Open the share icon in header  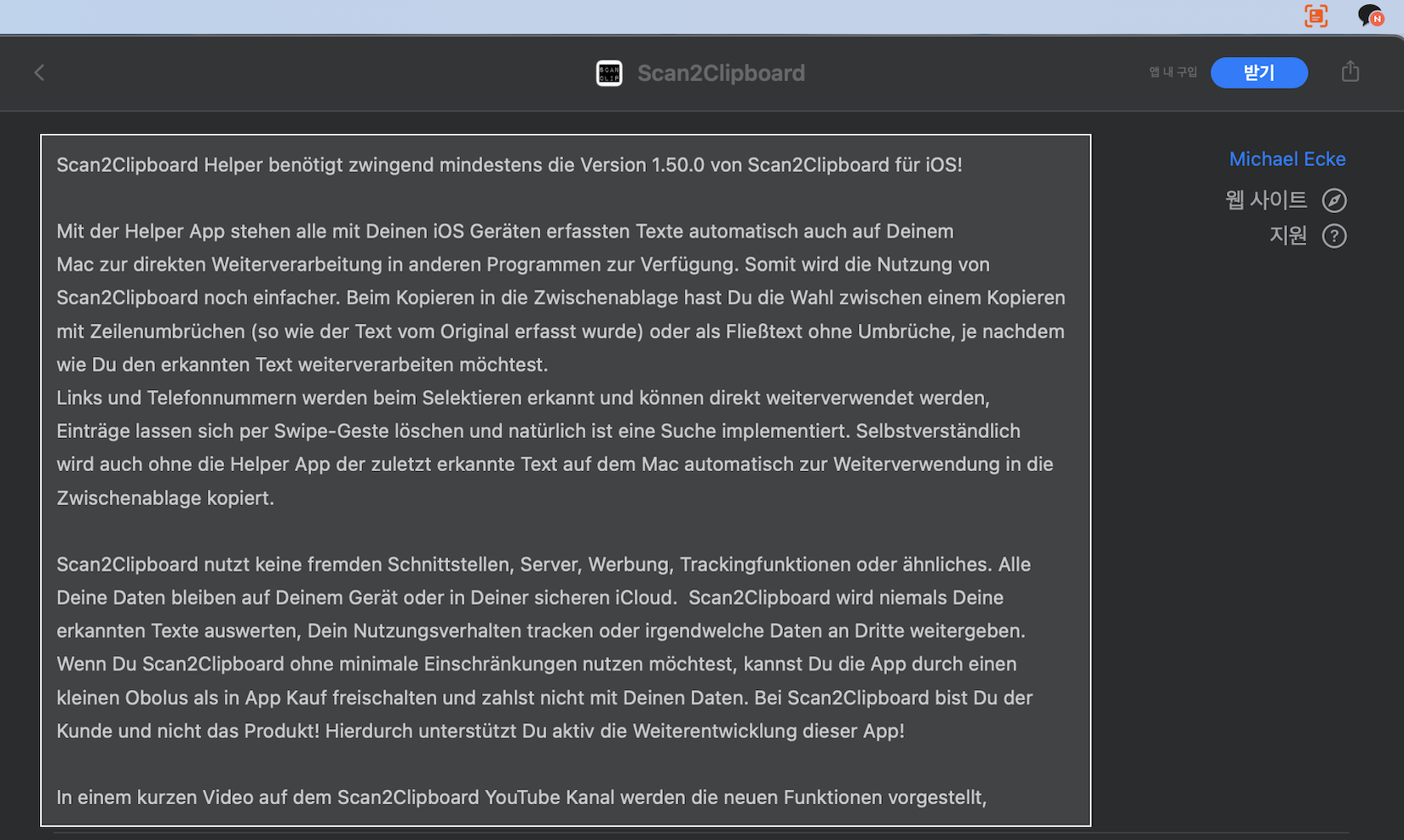1350,72
